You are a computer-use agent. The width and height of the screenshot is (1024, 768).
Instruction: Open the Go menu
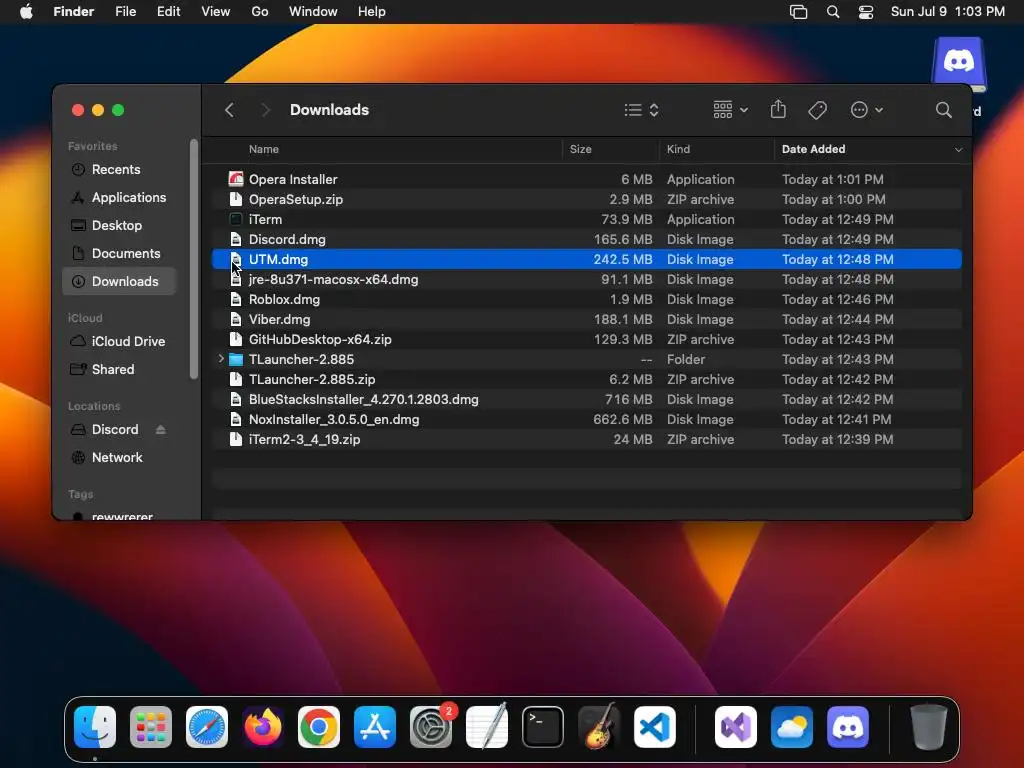260,12
